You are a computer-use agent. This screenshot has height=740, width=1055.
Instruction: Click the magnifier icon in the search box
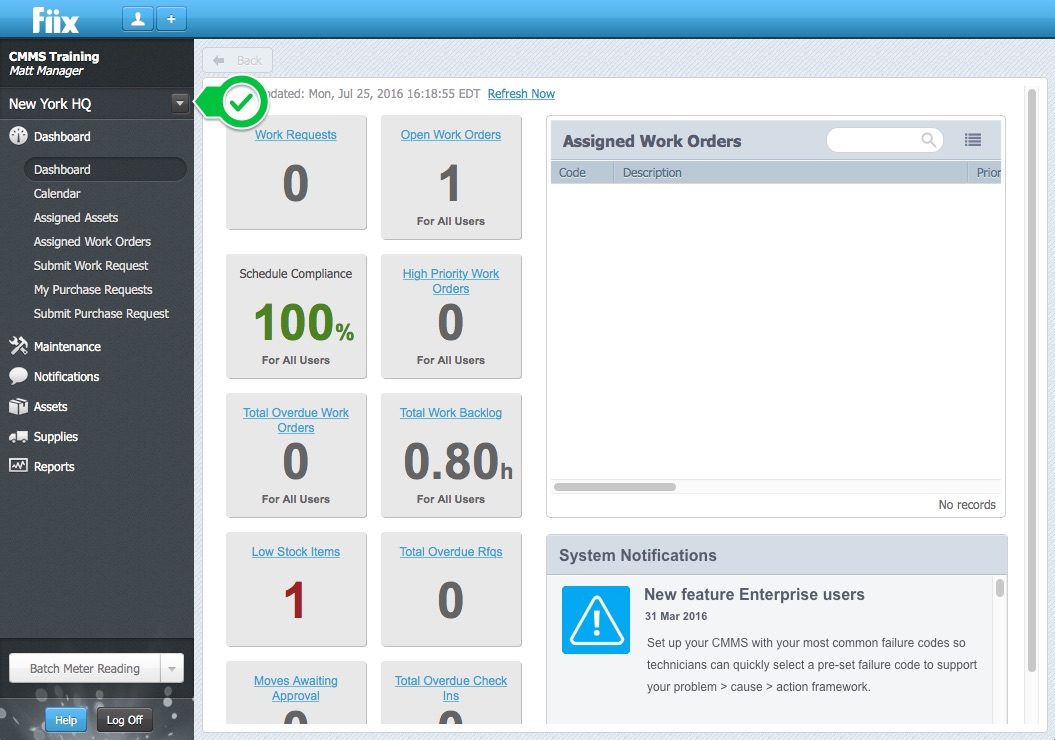pos(929,140)
